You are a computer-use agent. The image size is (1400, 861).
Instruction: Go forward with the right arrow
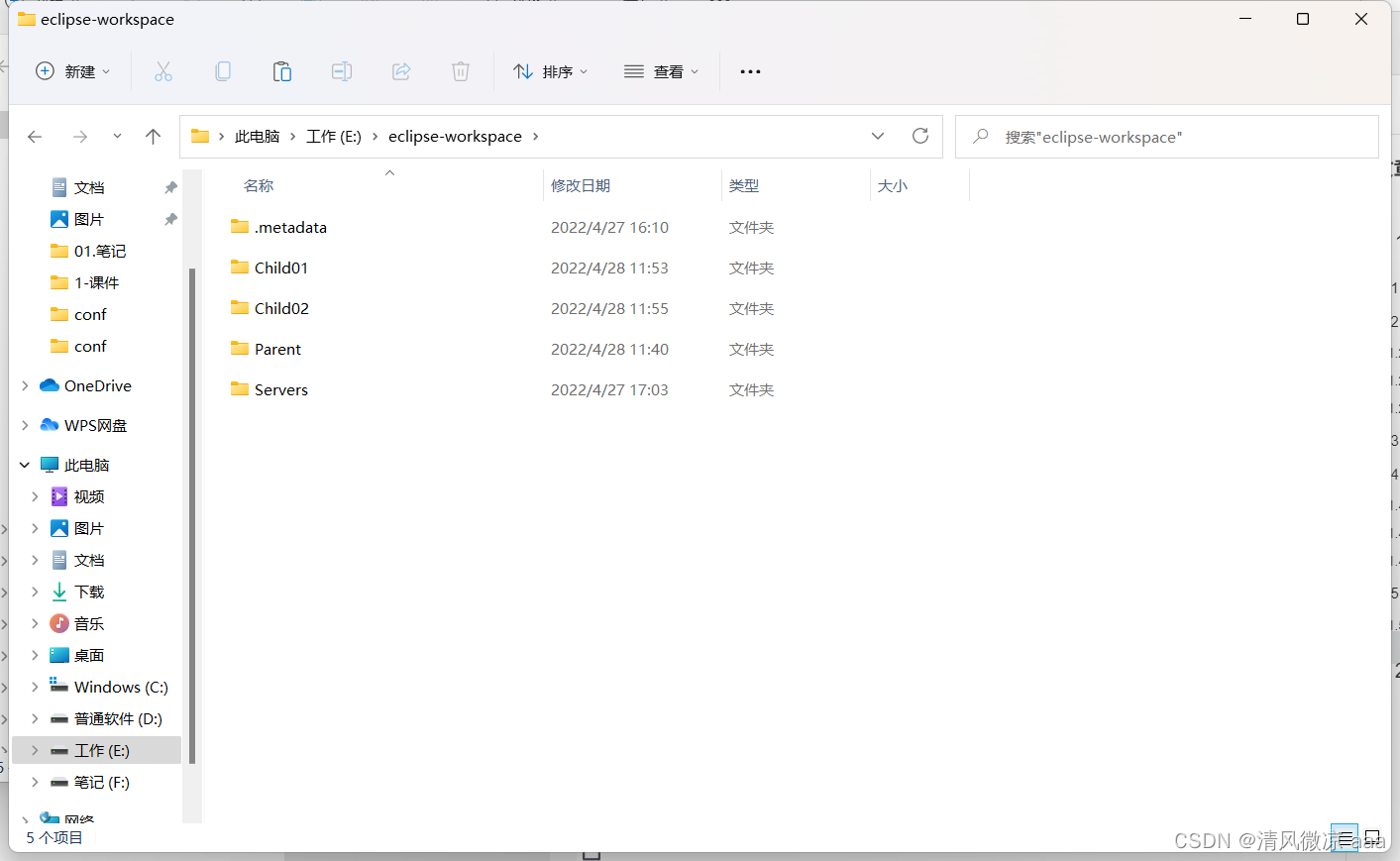[80, 137]
